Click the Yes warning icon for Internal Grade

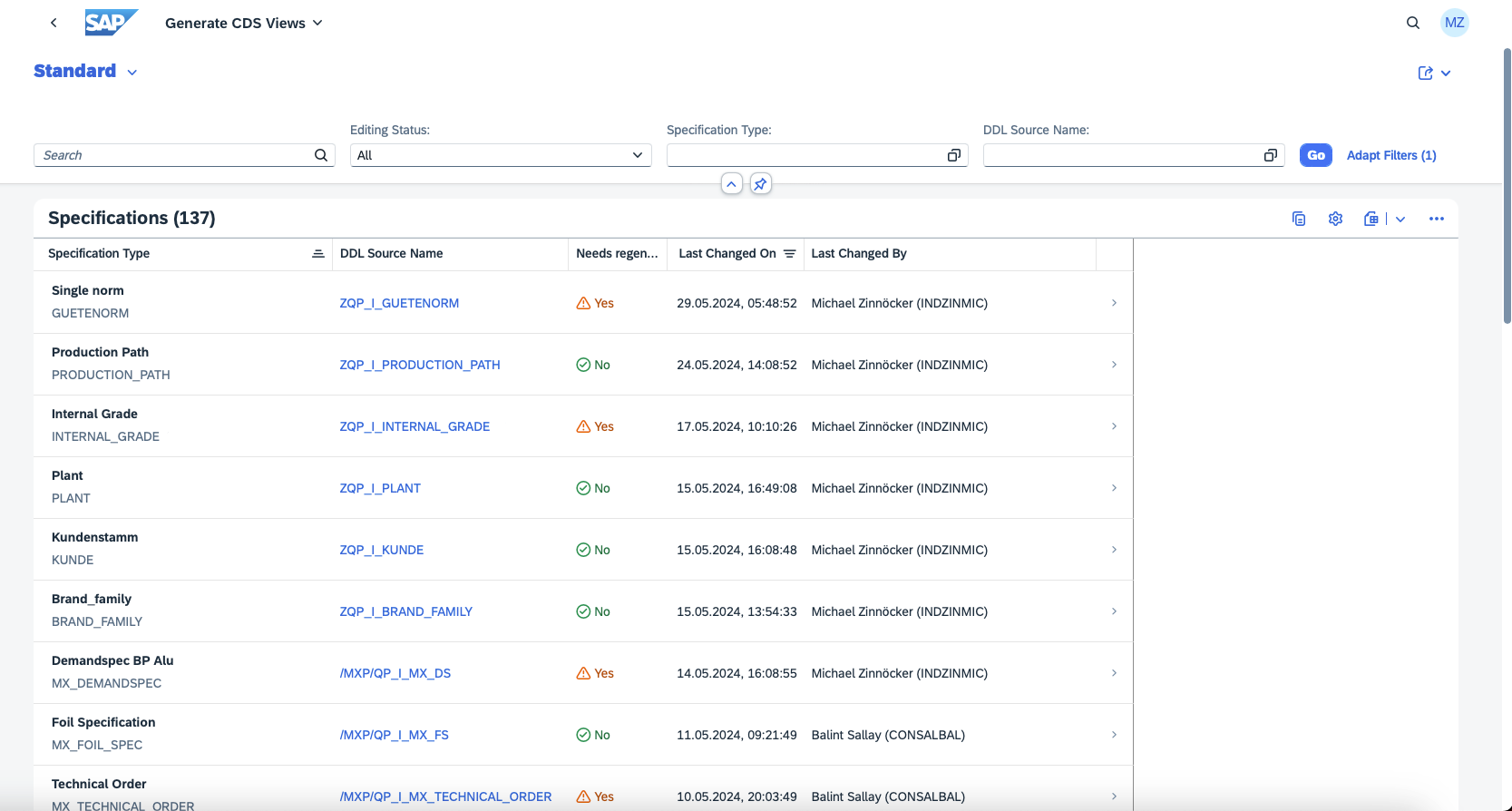(x=583, y=426)
